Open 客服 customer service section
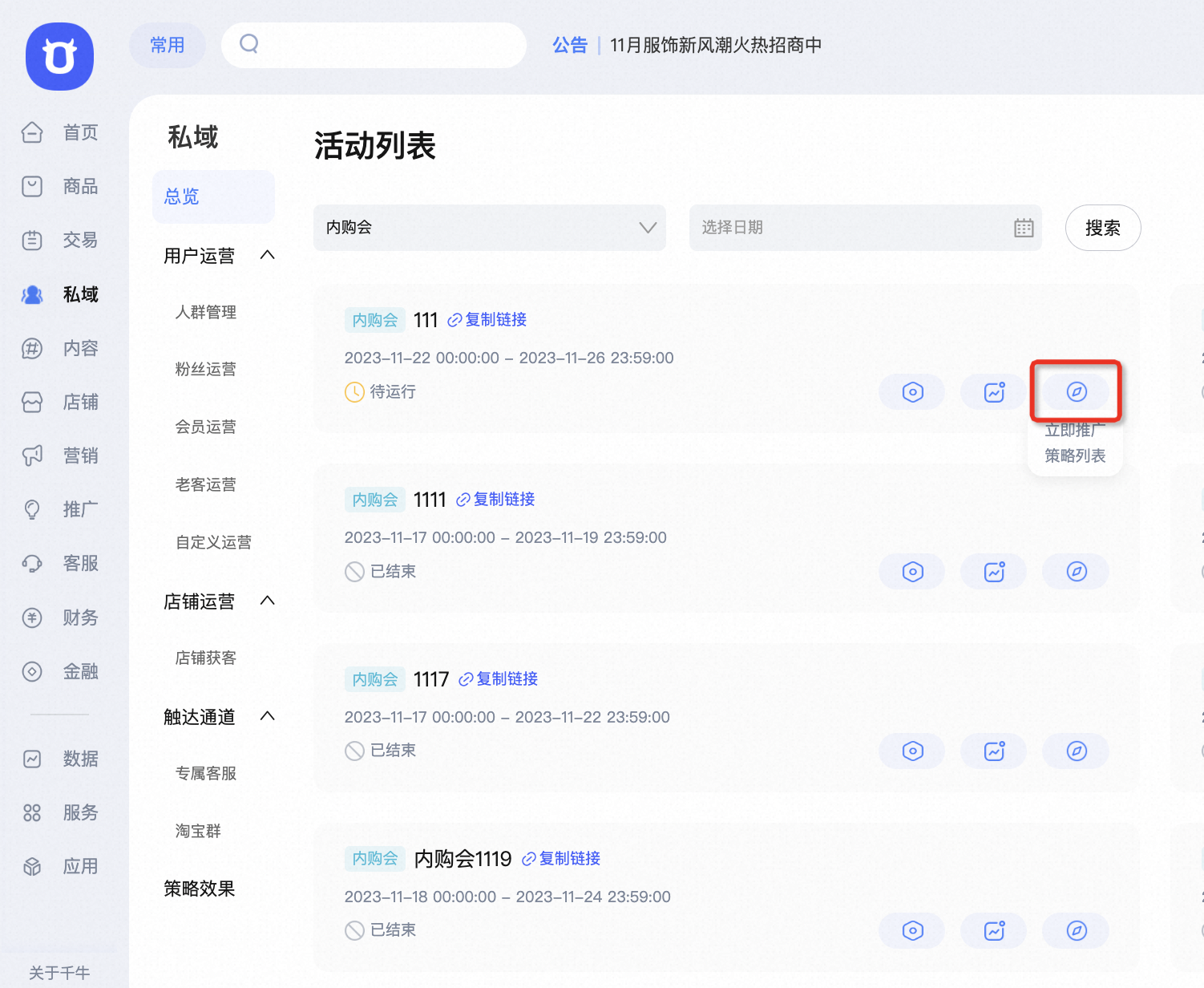1204x988 pixels. 60,563
